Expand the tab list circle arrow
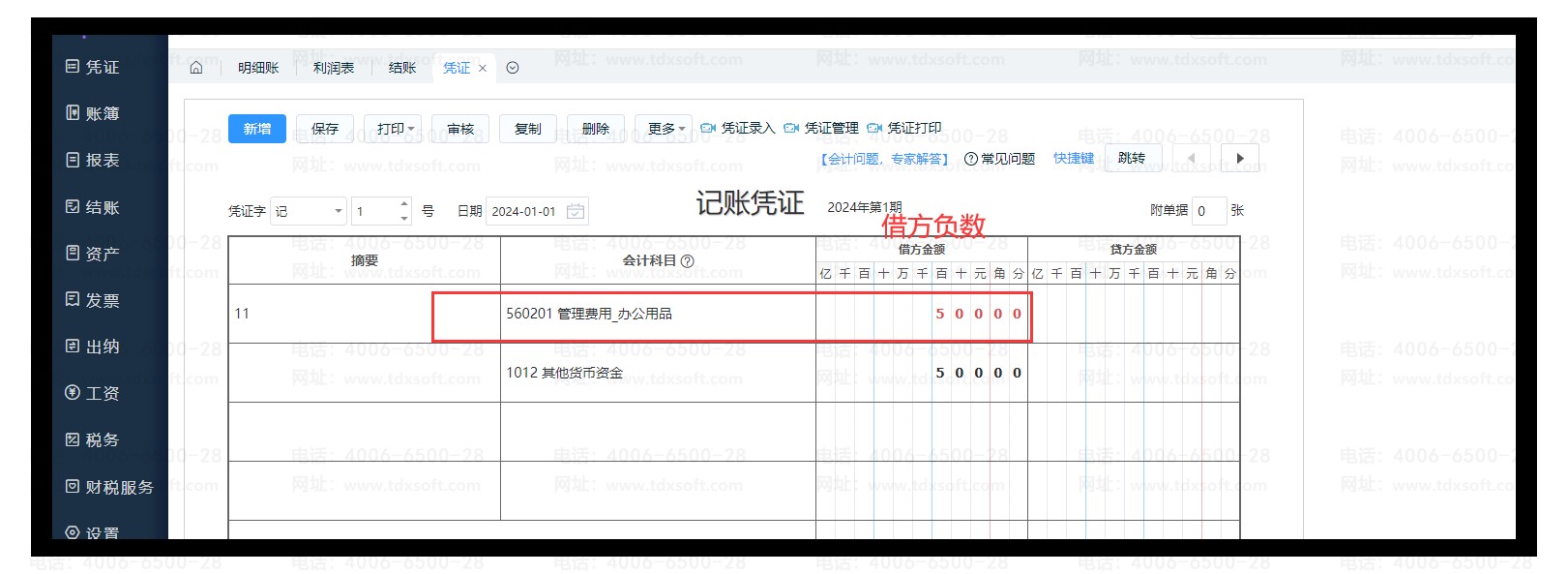The image size is (1568, 574). 513,68
